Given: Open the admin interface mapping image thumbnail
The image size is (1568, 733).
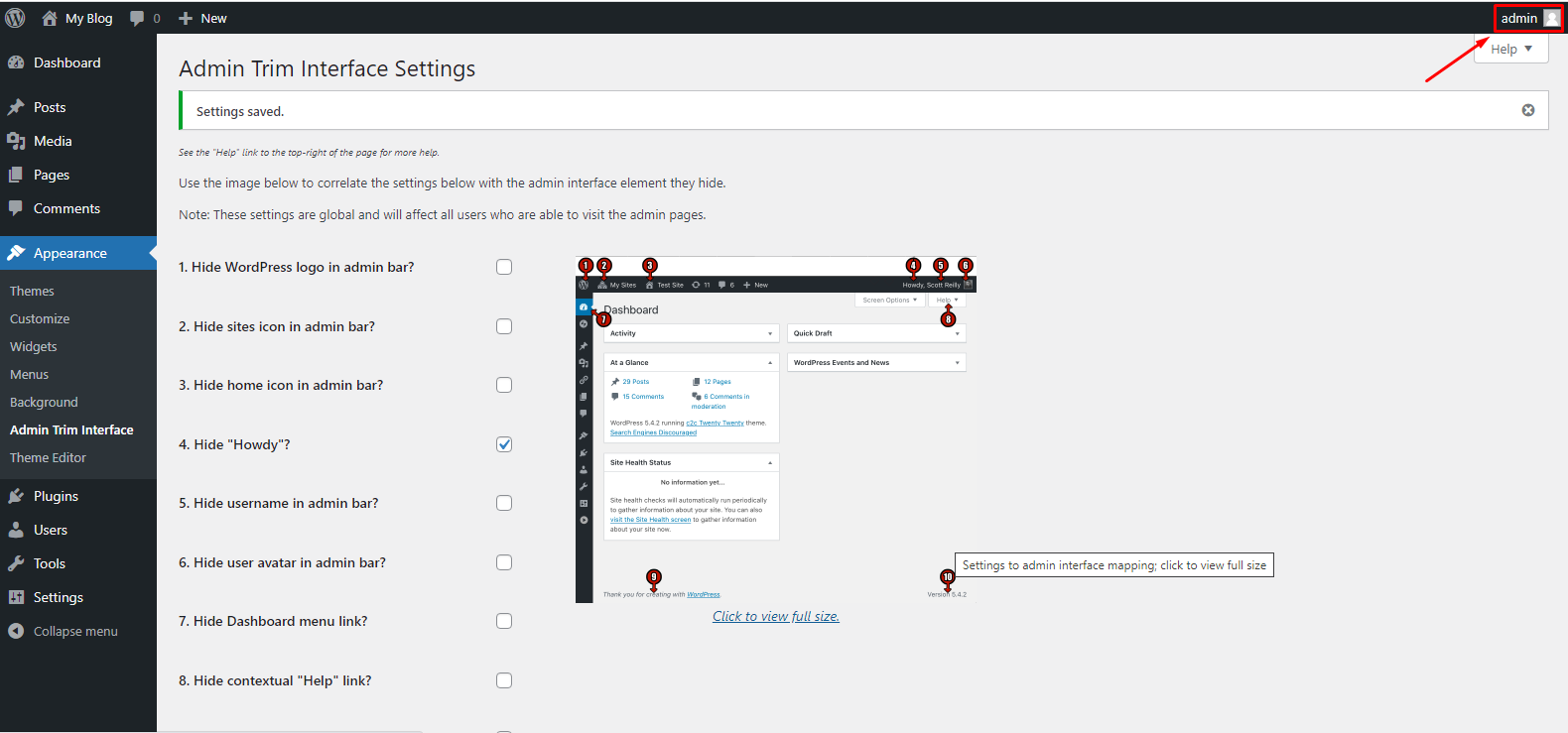Looking at the screenshot, I should [776, 429].
